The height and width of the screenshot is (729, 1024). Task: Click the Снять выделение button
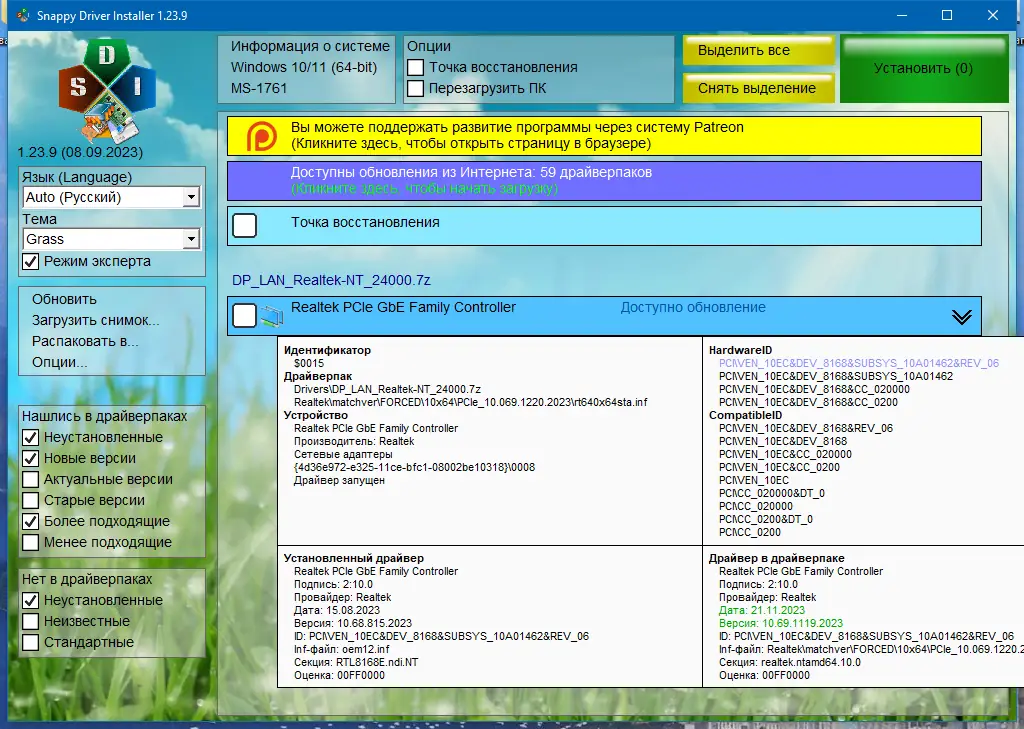(759, 88)
